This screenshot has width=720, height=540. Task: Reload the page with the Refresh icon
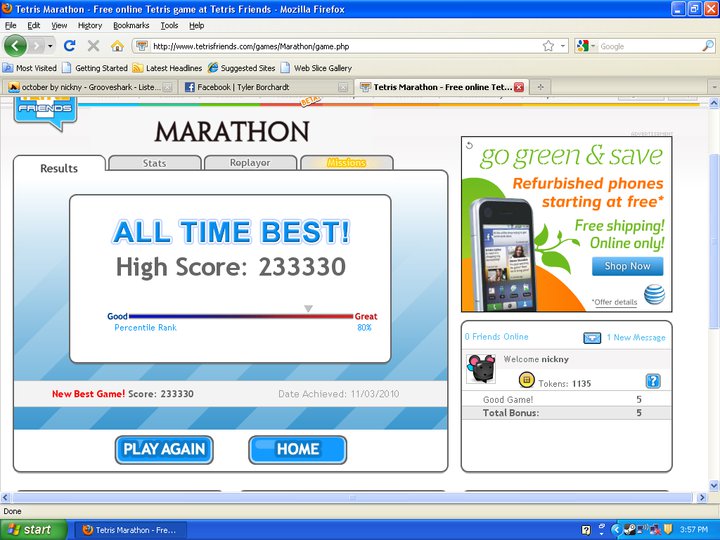[x=69, y=46]
